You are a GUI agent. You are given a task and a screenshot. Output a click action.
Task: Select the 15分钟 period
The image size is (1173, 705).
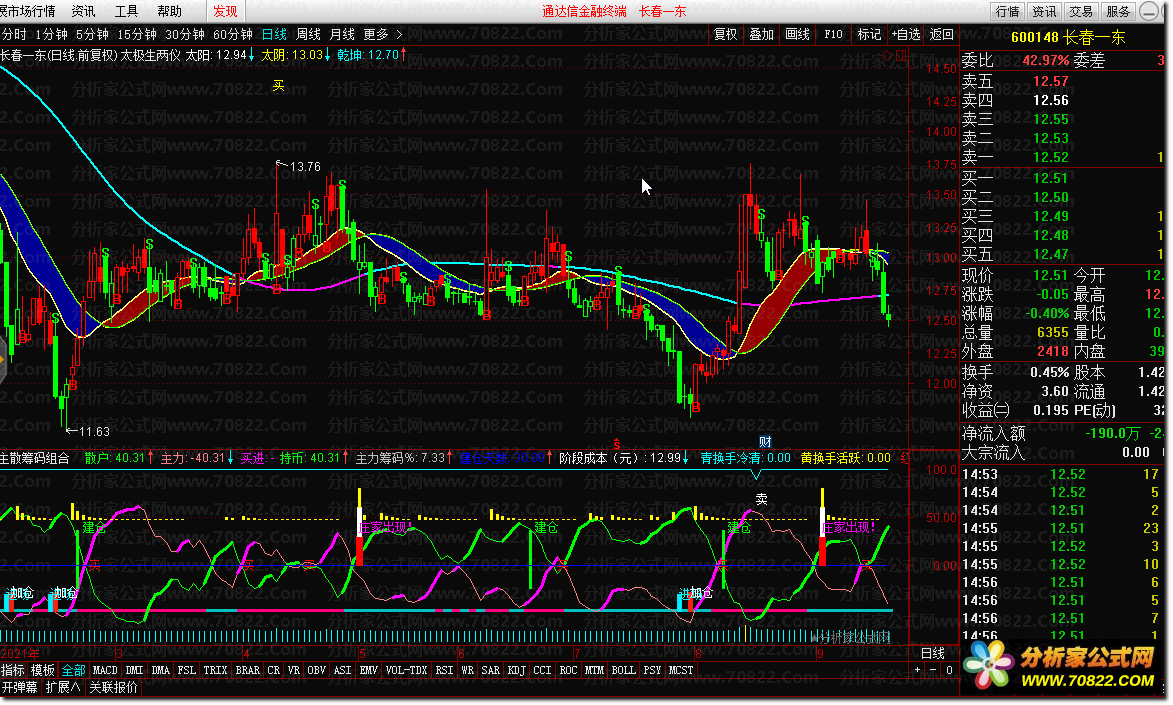click(x=137, y=34)
